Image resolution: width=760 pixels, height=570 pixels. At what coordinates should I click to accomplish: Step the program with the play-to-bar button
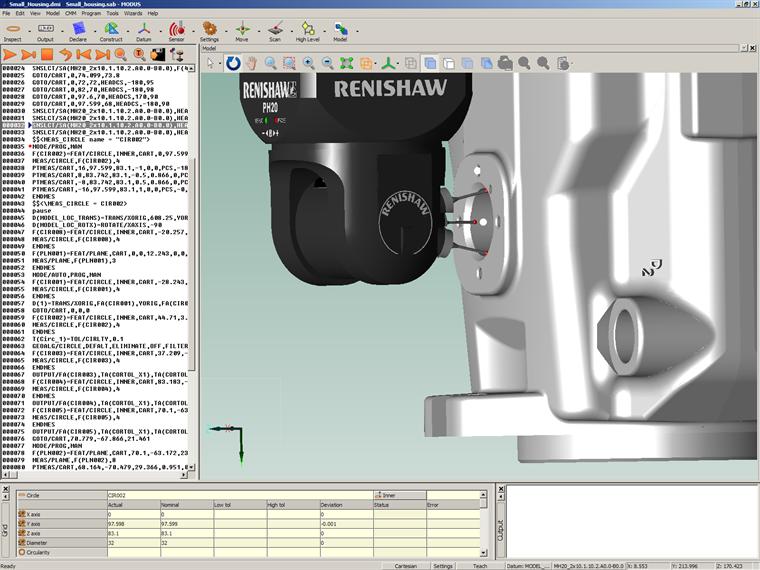pyautogui.click(x=29, y=55)
